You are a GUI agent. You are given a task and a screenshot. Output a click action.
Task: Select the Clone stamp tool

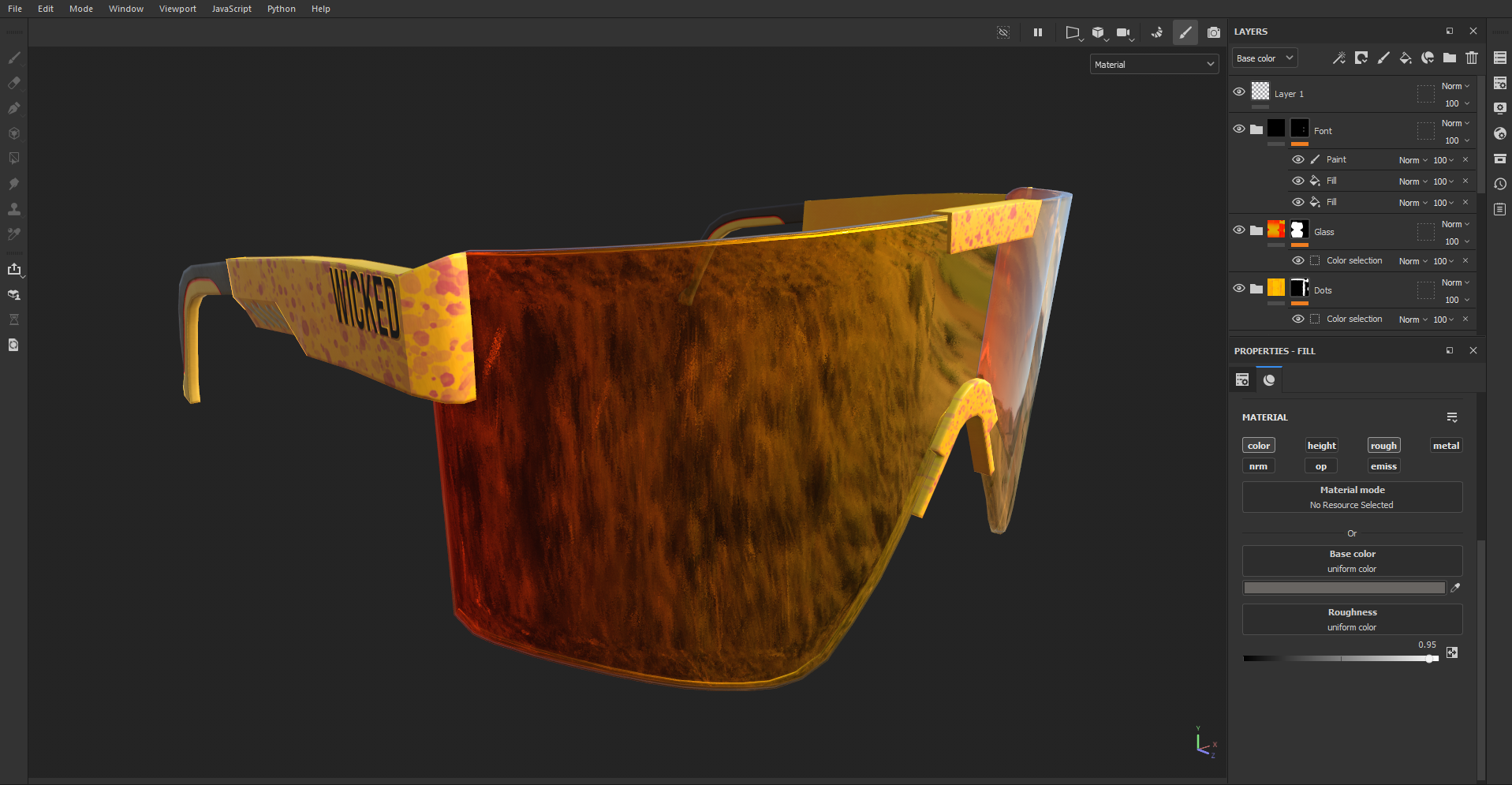[x=14, y=209]
